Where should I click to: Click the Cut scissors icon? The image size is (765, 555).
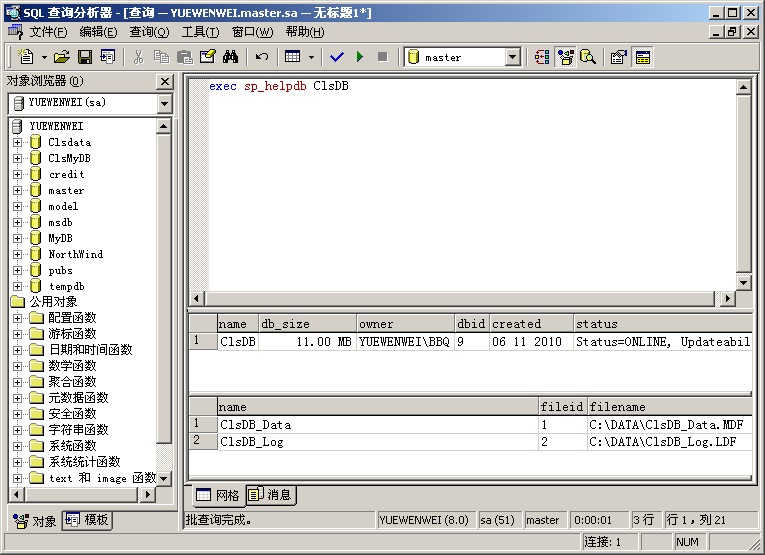pyautogui.click(x=139, y=57)
